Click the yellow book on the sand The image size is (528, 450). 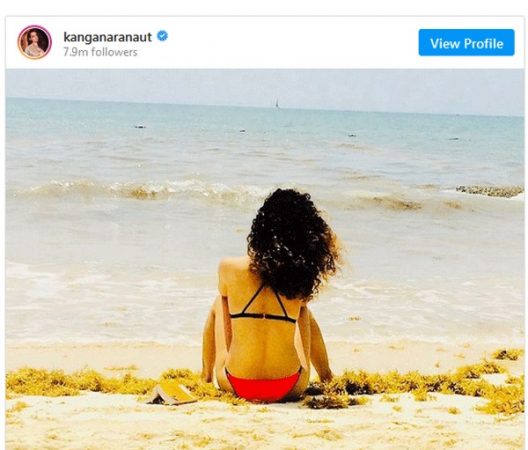[172, 394]
